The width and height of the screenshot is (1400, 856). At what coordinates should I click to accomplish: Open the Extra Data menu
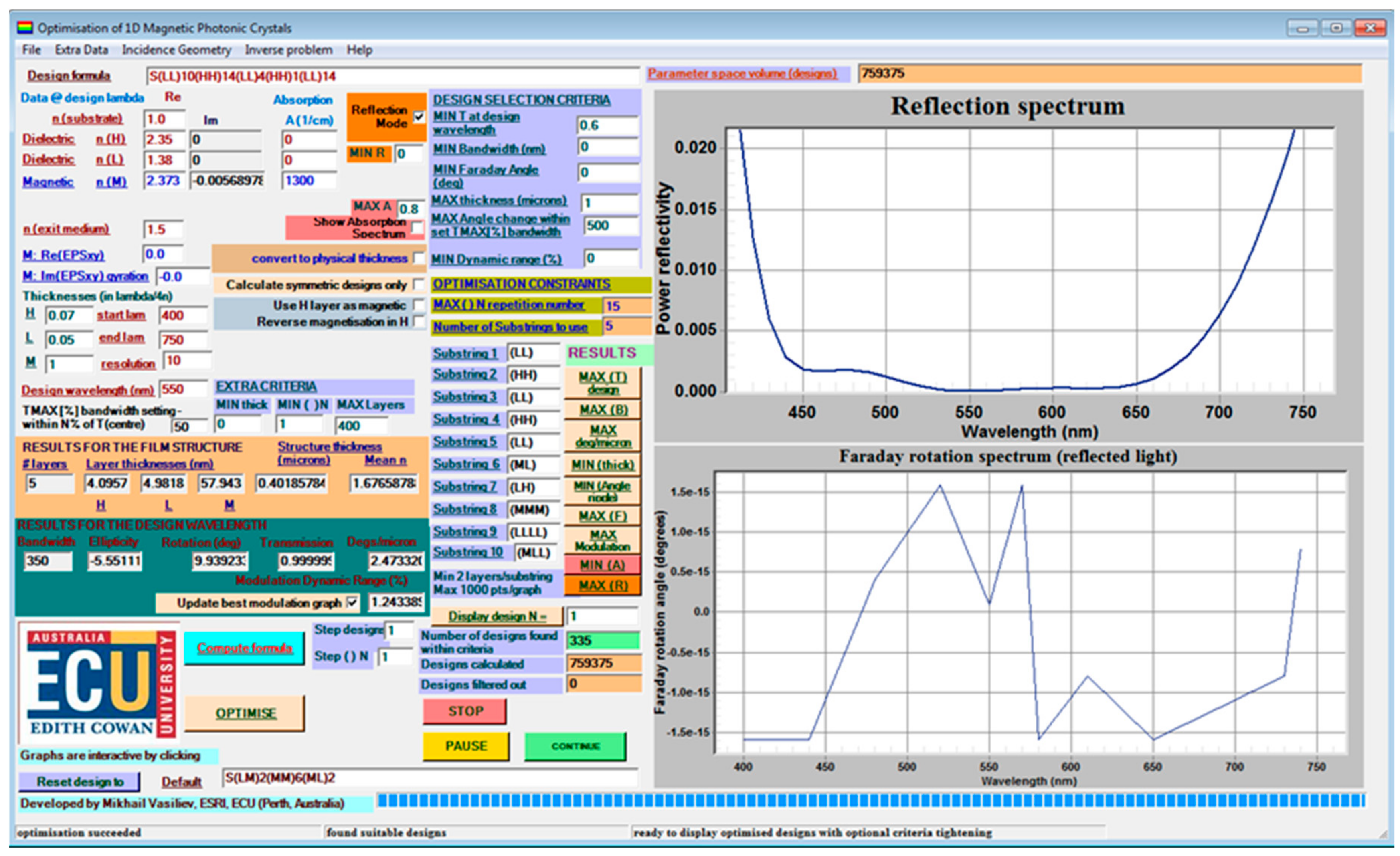point(81,50)
